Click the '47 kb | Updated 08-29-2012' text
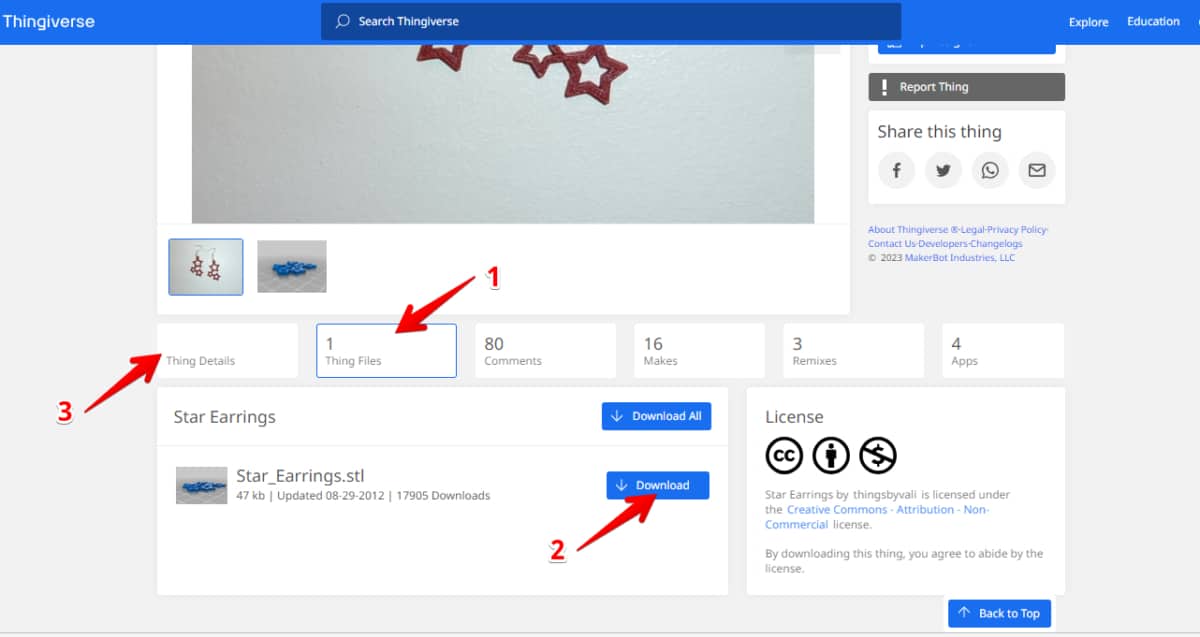This screenshot has width=1200, height=637. click(x=311, y=495)
